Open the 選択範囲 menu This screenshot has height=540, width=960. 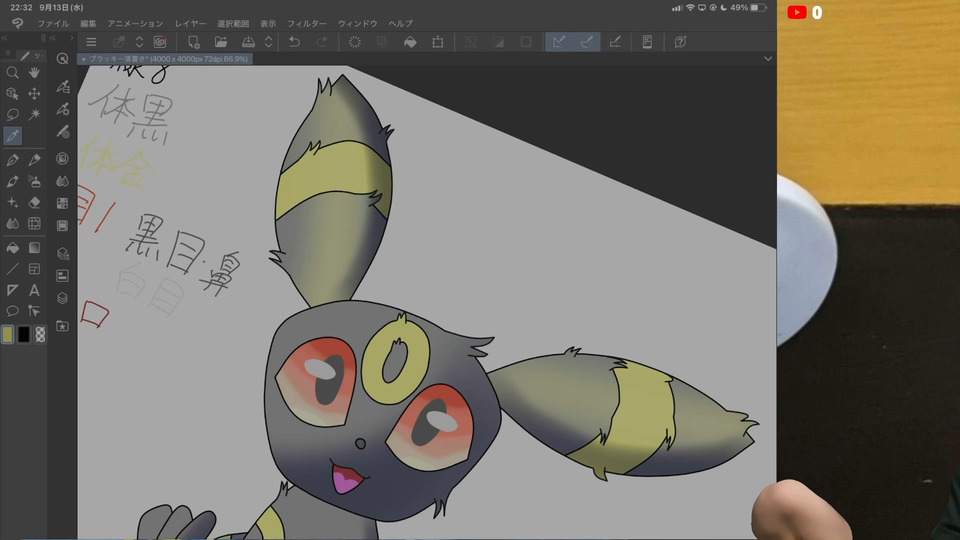point(233,24)
